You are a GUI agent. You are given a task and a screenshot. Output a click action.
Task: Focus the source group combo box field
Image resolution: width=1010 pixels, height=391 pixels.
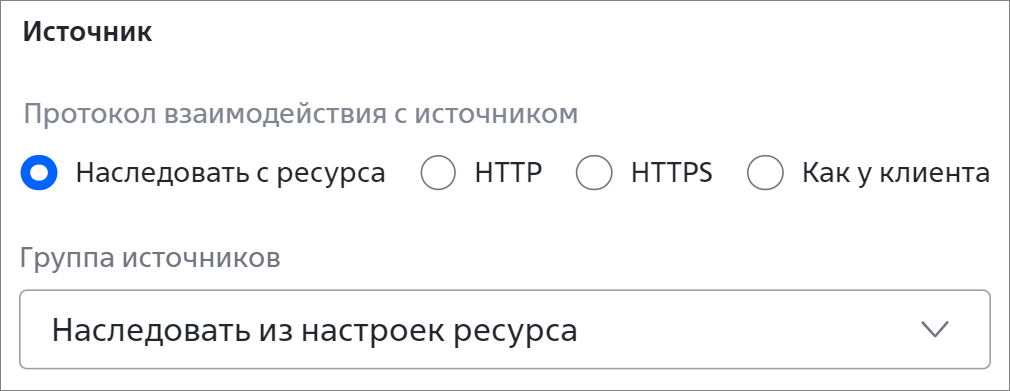(504, 329)
